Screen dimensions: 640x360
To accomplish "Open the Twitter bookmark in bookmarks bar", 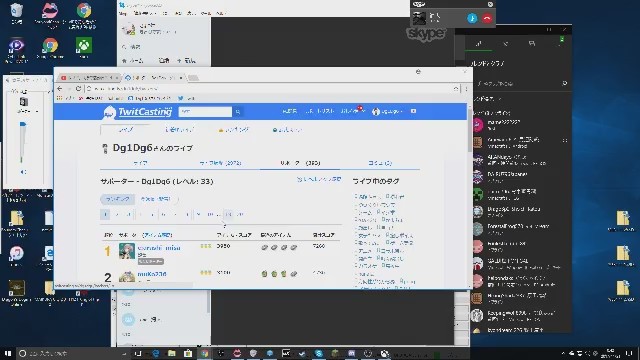I will pyautogui.click(x=186, y=98).
